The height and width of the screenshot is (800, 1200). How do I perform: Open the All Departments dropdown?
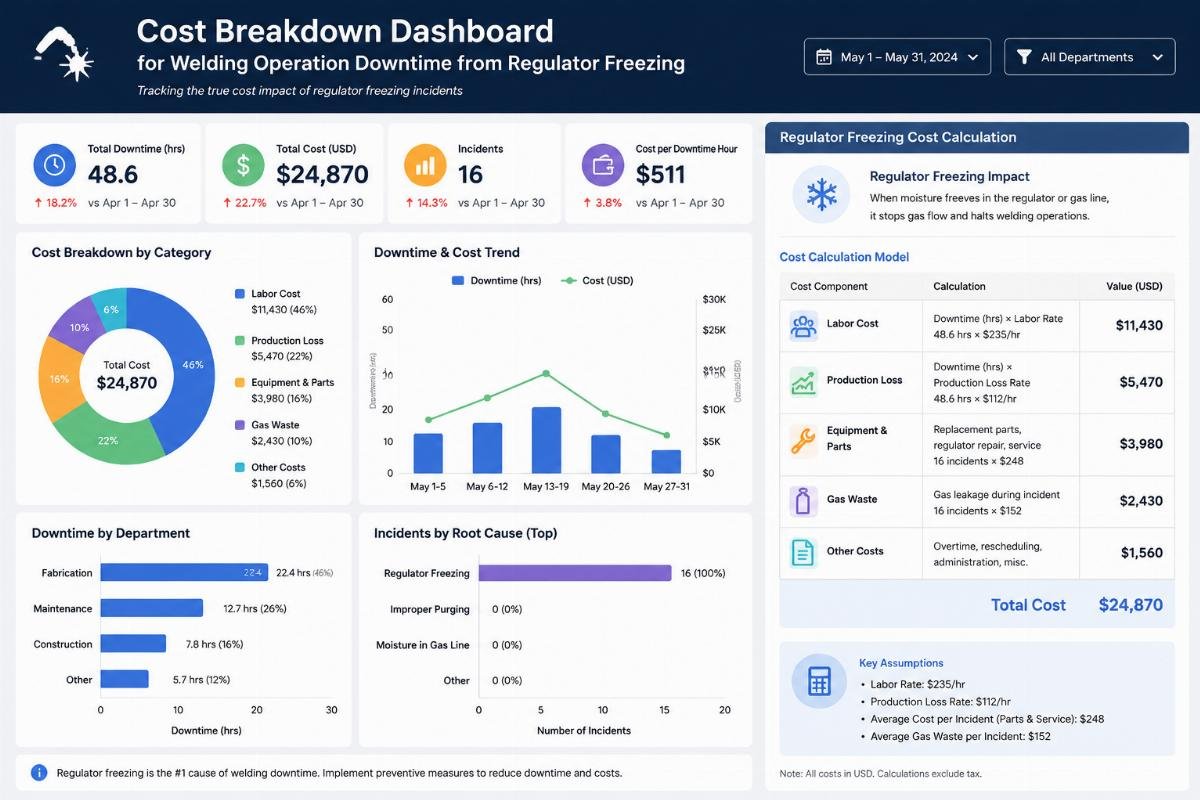coord(1089,57)
